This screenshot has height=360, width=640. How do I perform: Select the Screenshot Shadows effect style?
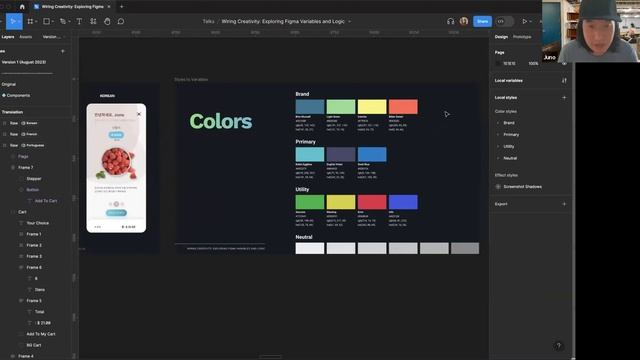(522, 187)
